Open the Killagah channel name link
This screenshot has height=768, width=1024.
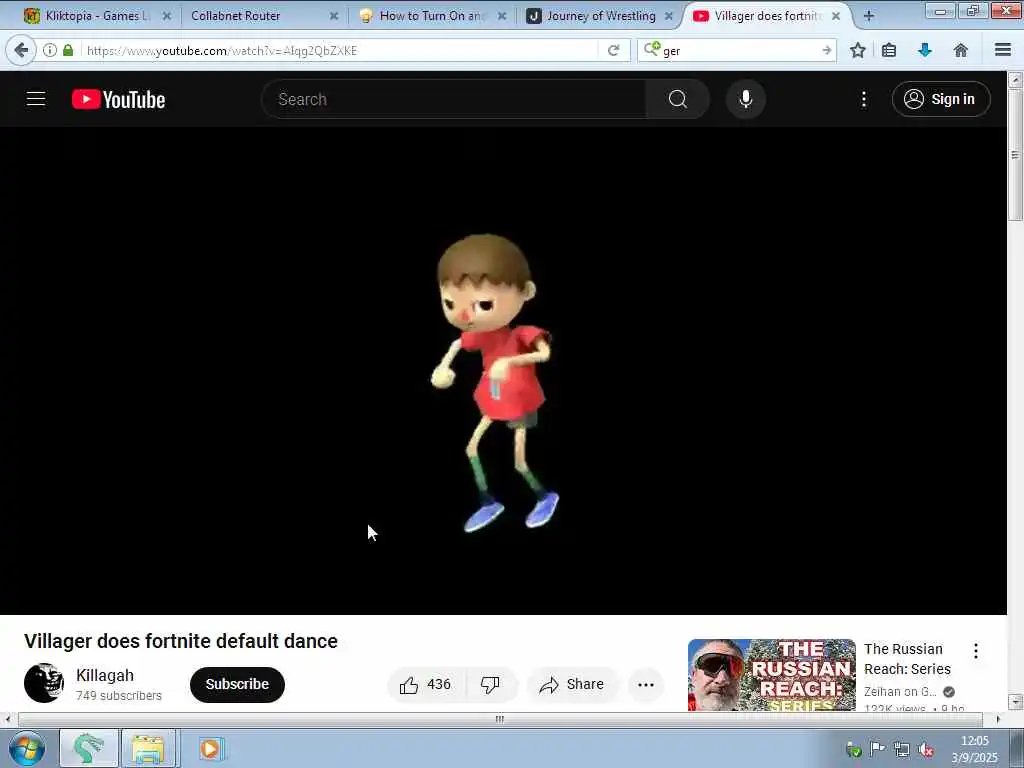(x=105, y=675)
